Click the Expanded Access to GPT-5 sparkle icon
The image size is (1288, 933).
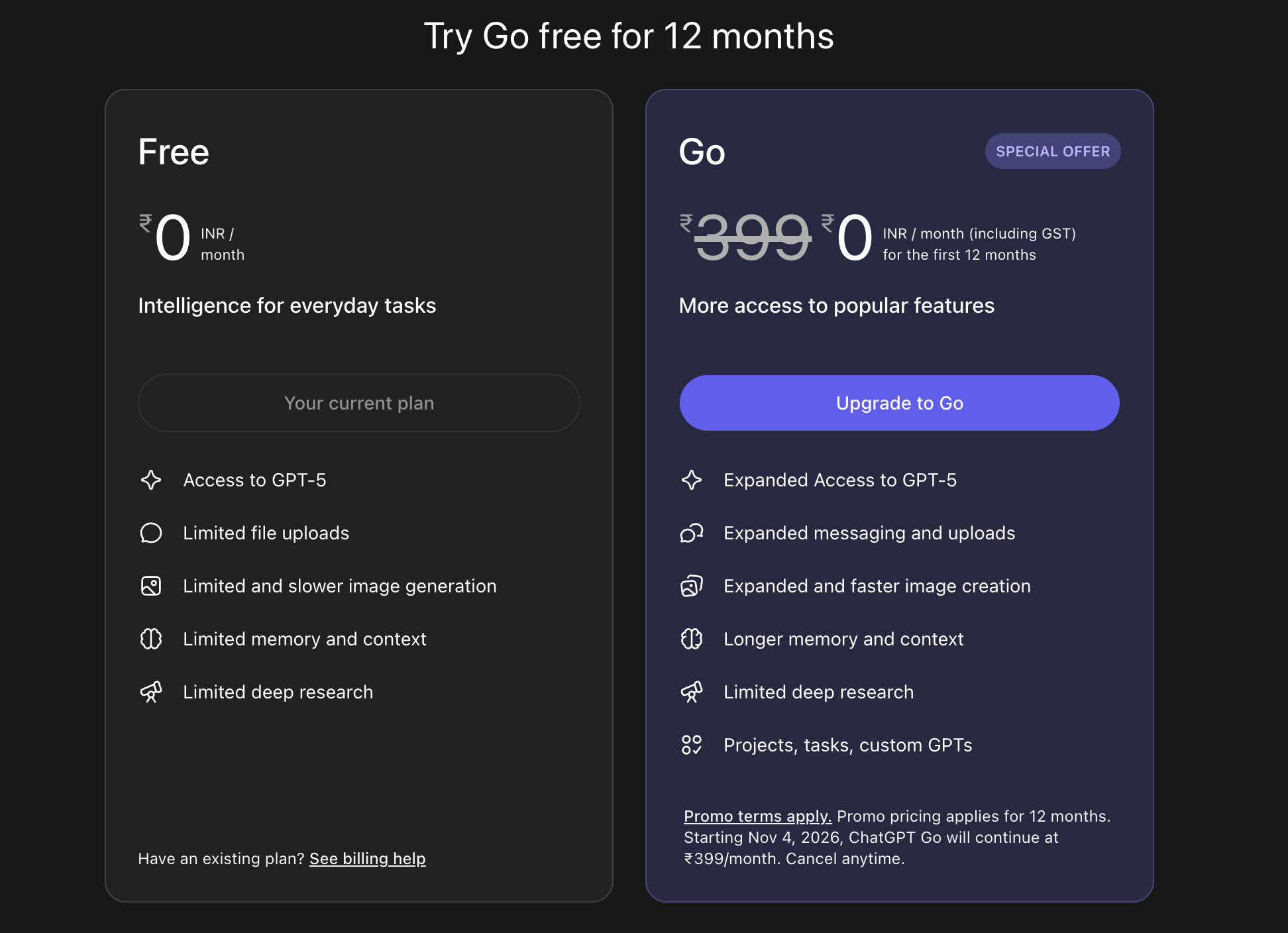point(692,480)
